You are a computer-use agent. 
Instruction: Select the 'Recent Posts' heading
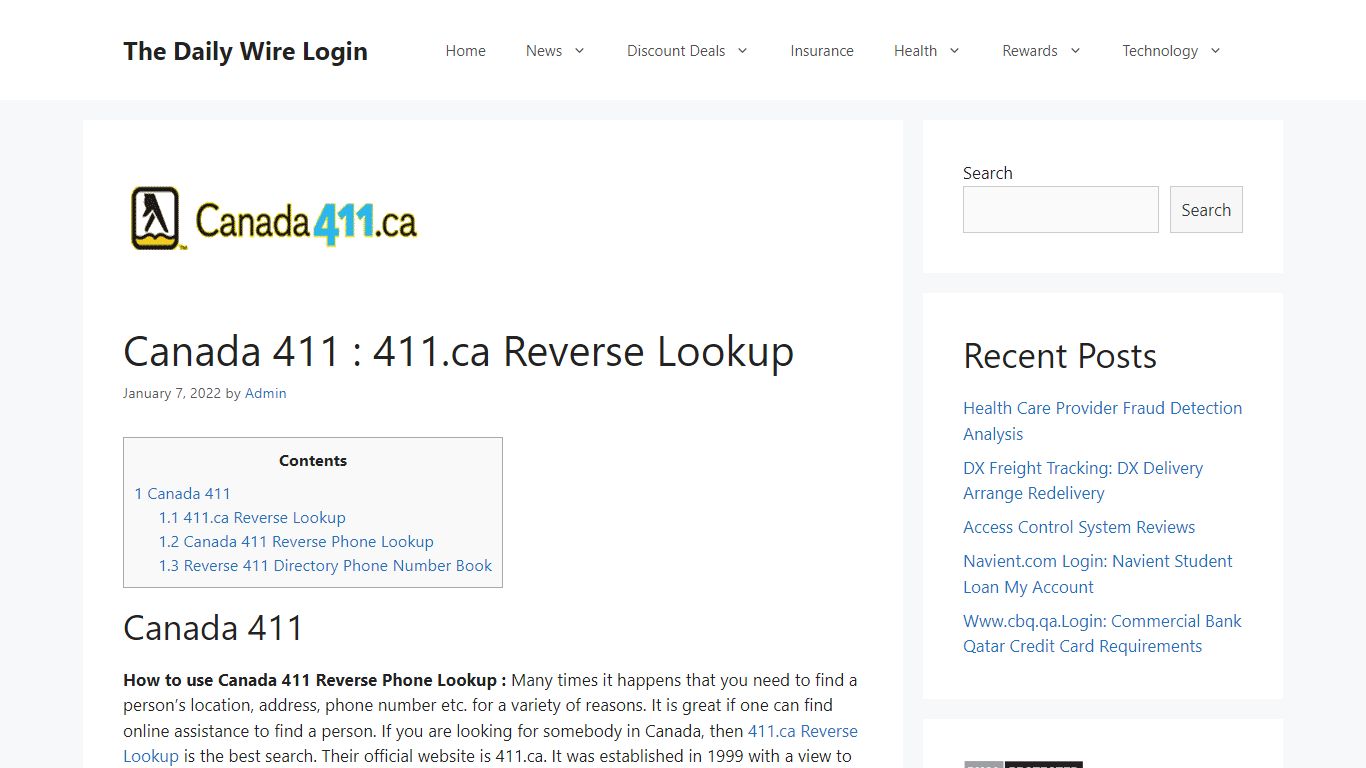pos(1060,356)
